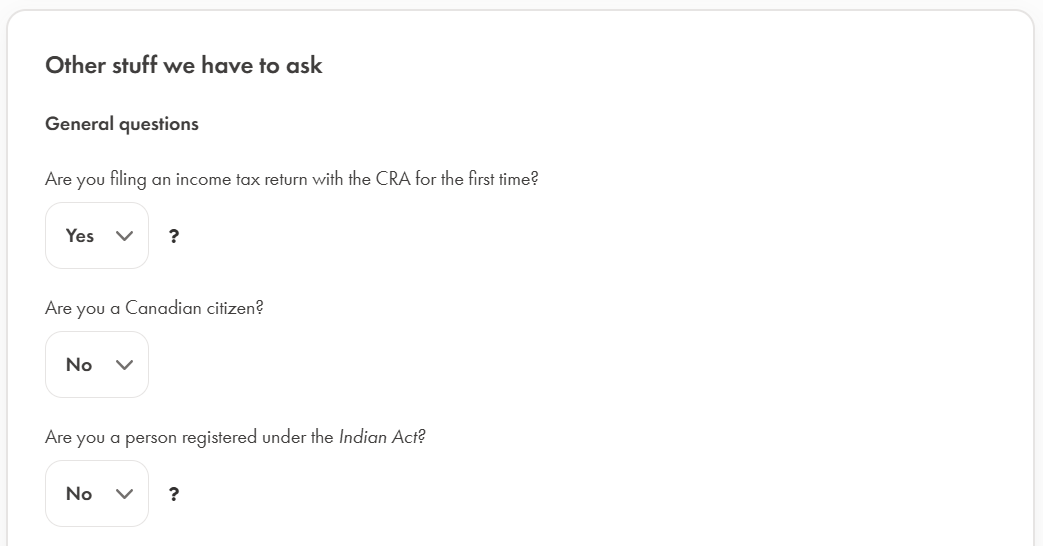
Task: Click the chevron arrow in the Canadian citizen dropdown
Action: [x=124, y=365]
